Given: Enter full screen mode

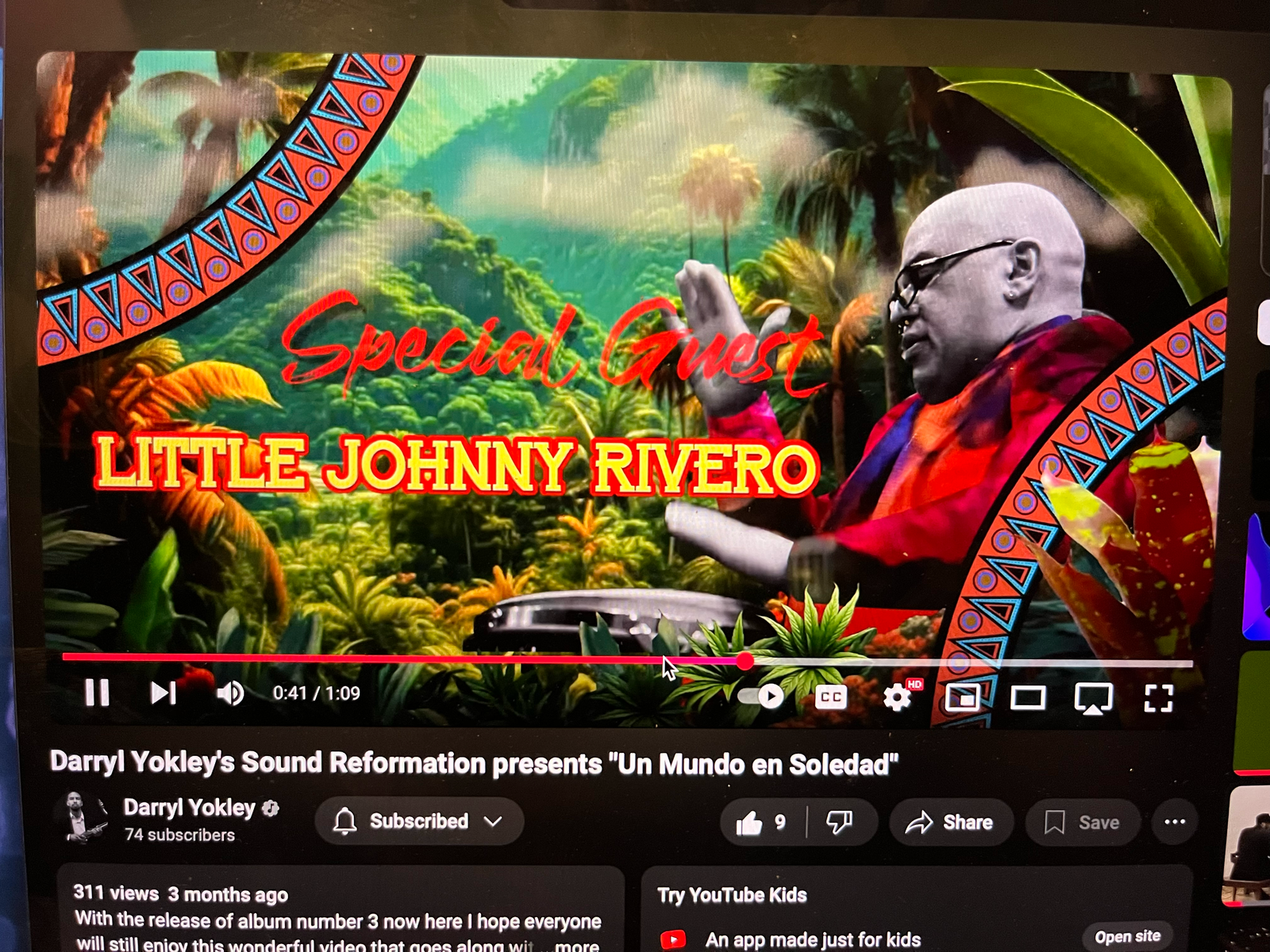Looking at the screenshot, I should click(1158, 699).
